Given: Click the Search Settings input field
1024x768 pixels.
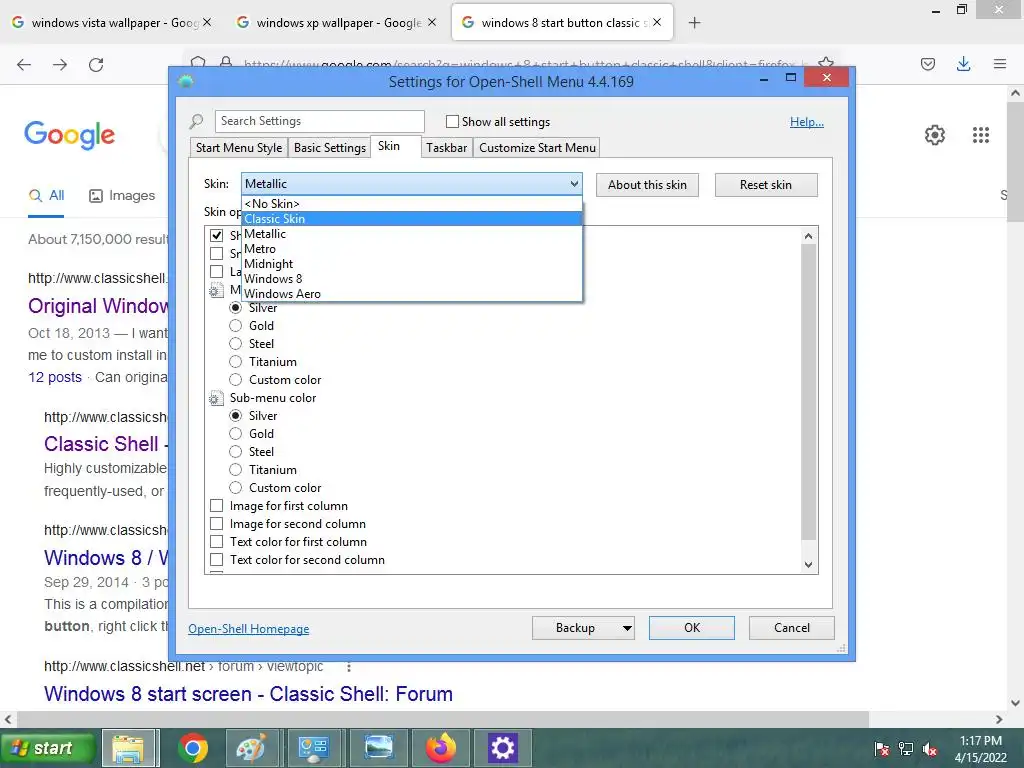Looking at the screenshot, I should [x=320, y=121].
